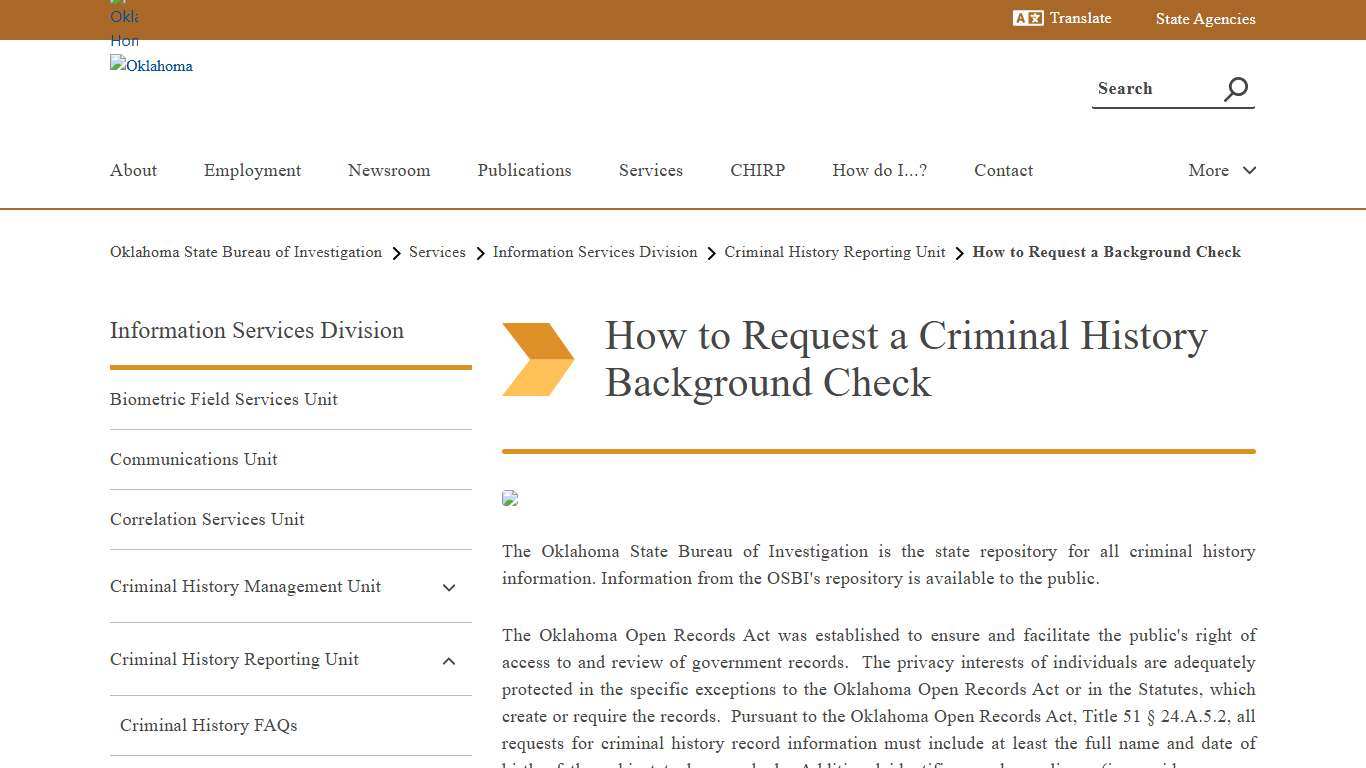The image size is (1366, 768).
Task: Click the breadcrumb chevron after Services
Action: (480, 253)
